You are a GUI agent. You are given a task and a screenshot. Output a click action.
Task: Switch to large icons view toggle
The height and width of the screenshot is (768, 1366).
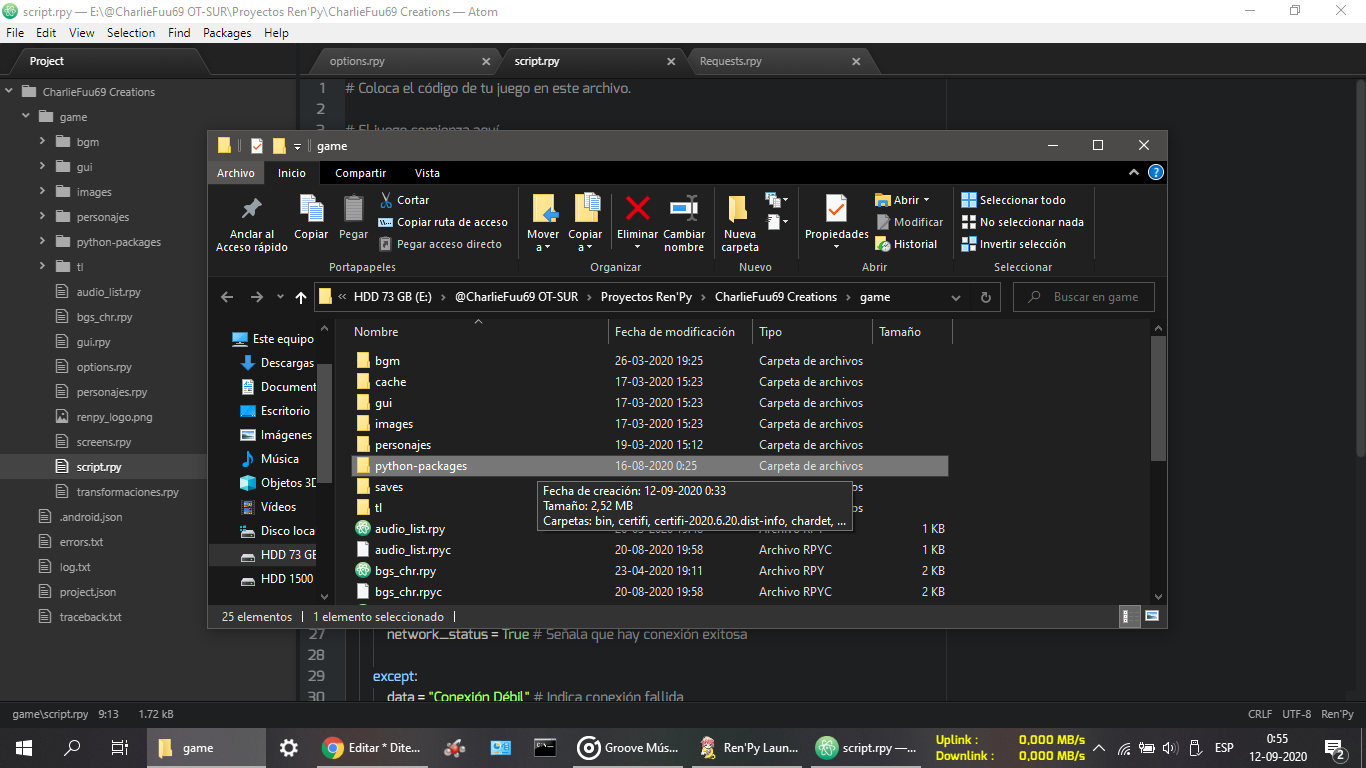click(1151, 617)
